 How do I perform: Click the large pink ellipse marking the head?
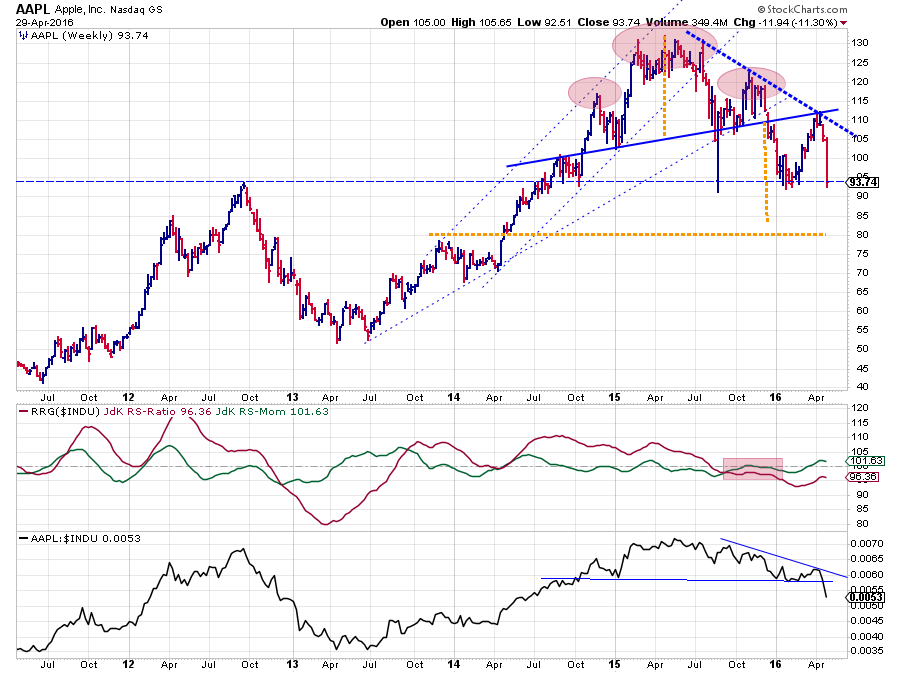[664, 45]
